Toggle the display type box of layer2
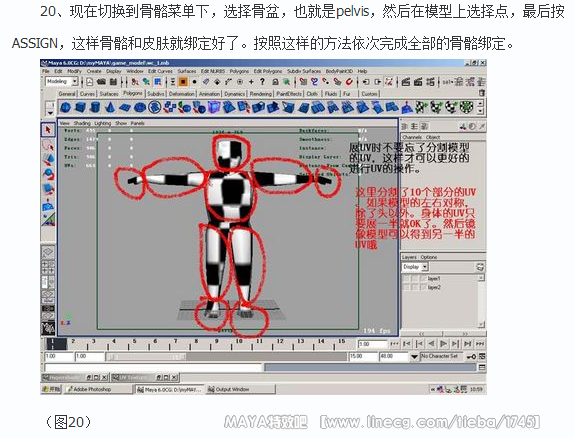This screenshot has width=574, height=439. (x=414, y=288)
